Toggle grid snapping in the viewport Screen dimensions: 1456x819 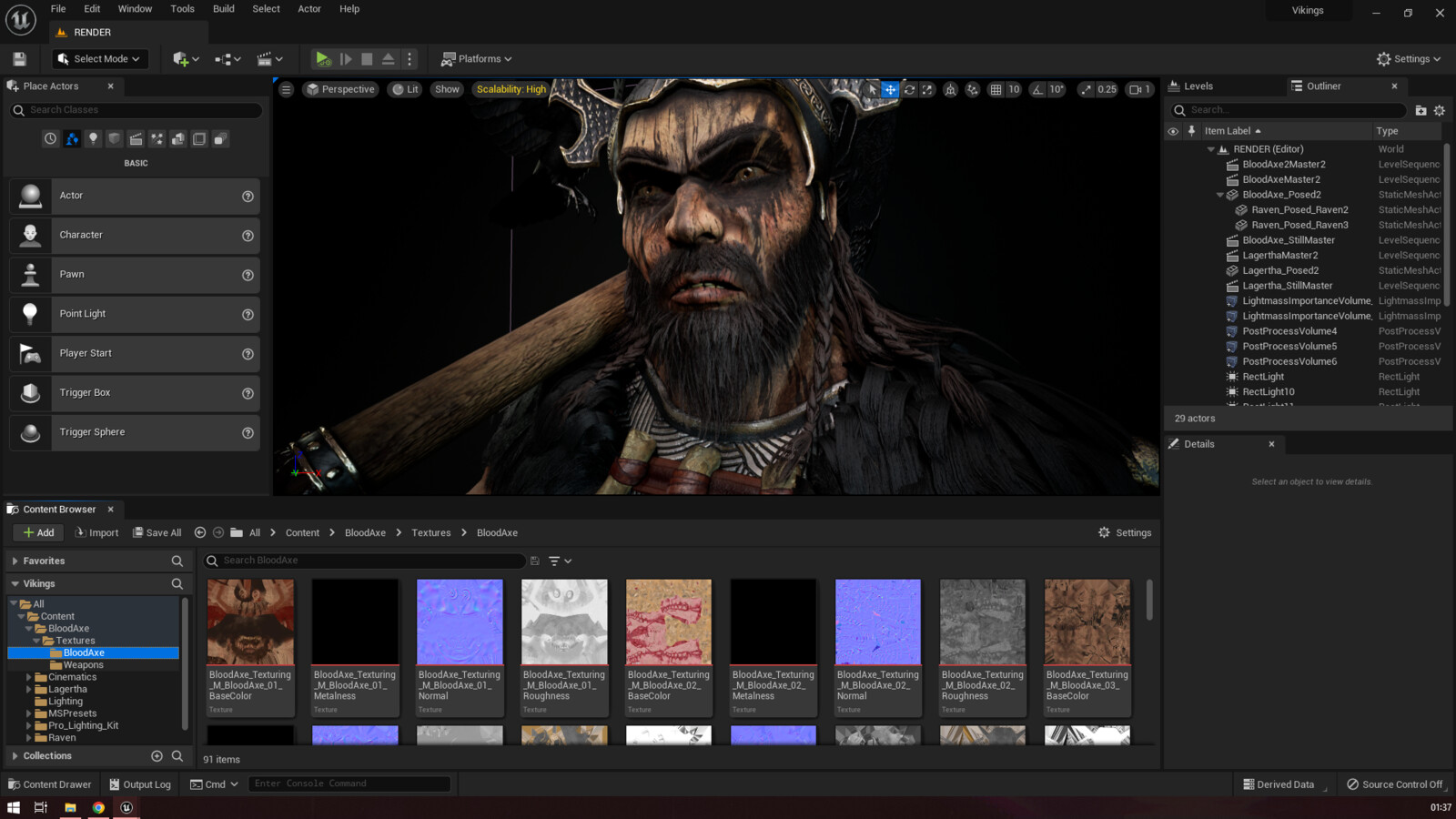(996, 89)
